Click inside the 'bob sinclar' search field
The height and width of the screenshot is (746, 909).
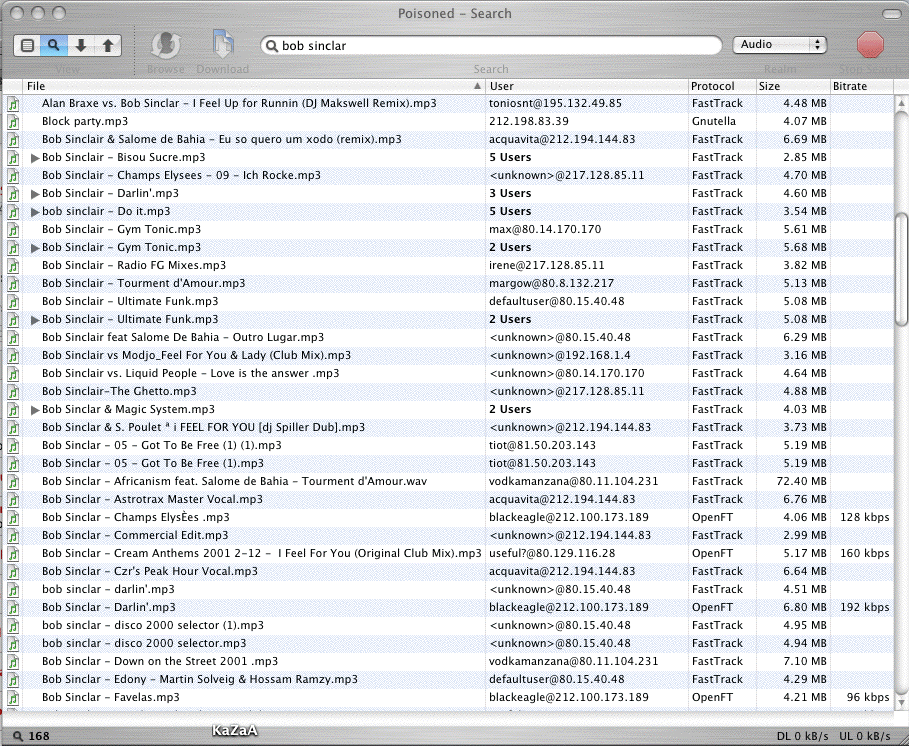[x=492, y=46]
